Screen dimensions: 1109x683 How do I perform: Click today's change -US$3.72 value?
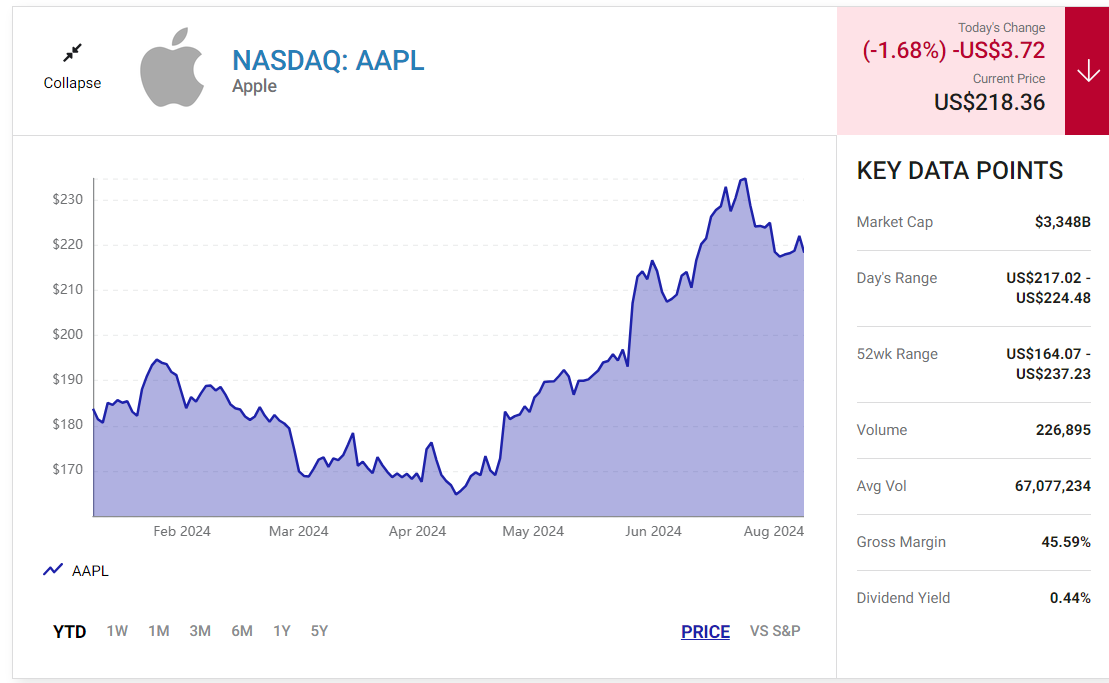(x=999, y=50)
